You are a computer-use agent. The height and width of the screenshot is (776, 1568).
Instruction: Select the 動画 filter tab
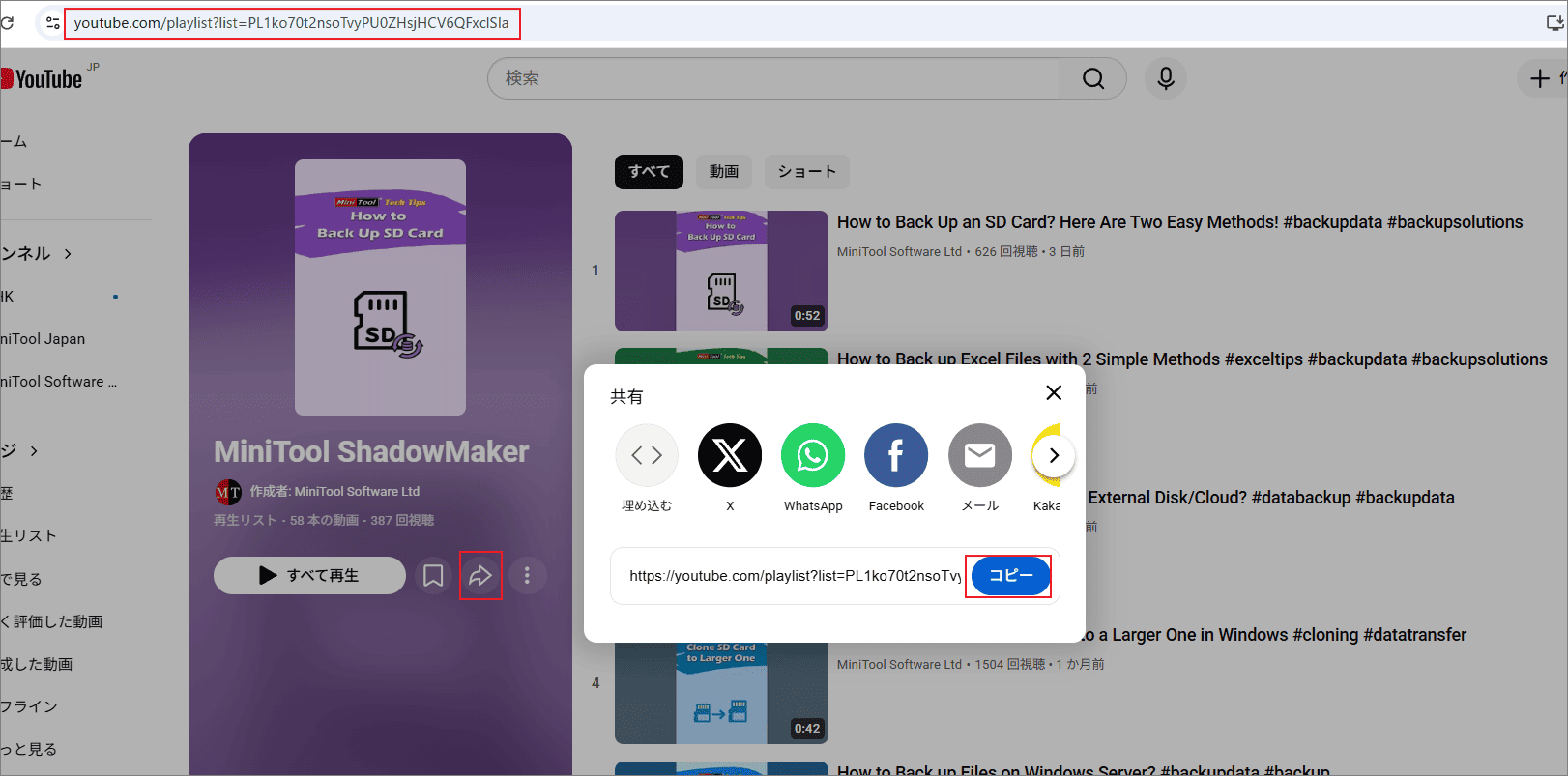[x=724, y=172]
